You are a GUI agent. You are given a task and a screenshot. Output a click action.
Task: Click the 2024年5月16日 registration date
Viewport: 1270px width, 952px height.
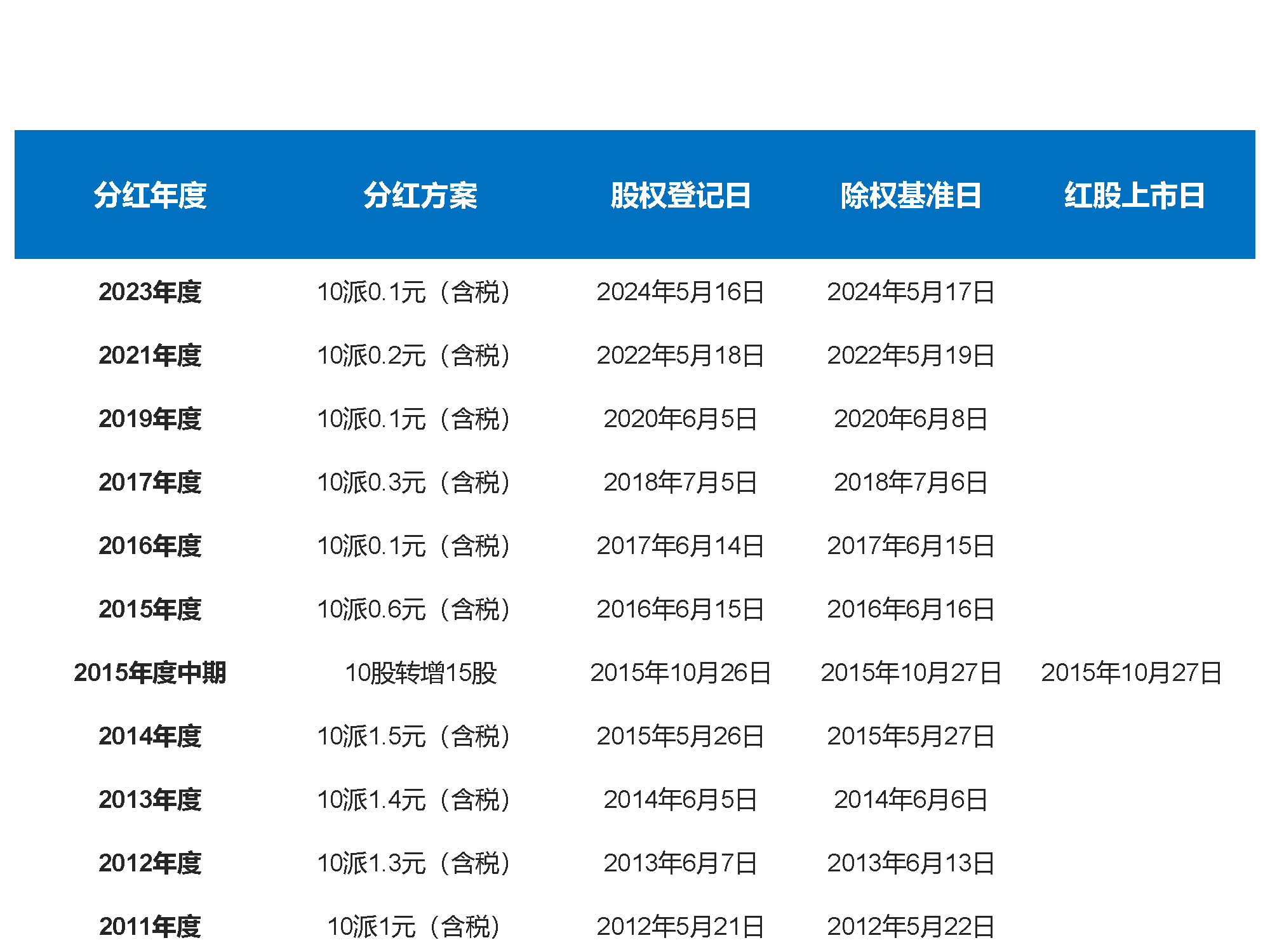pos(680,292)
